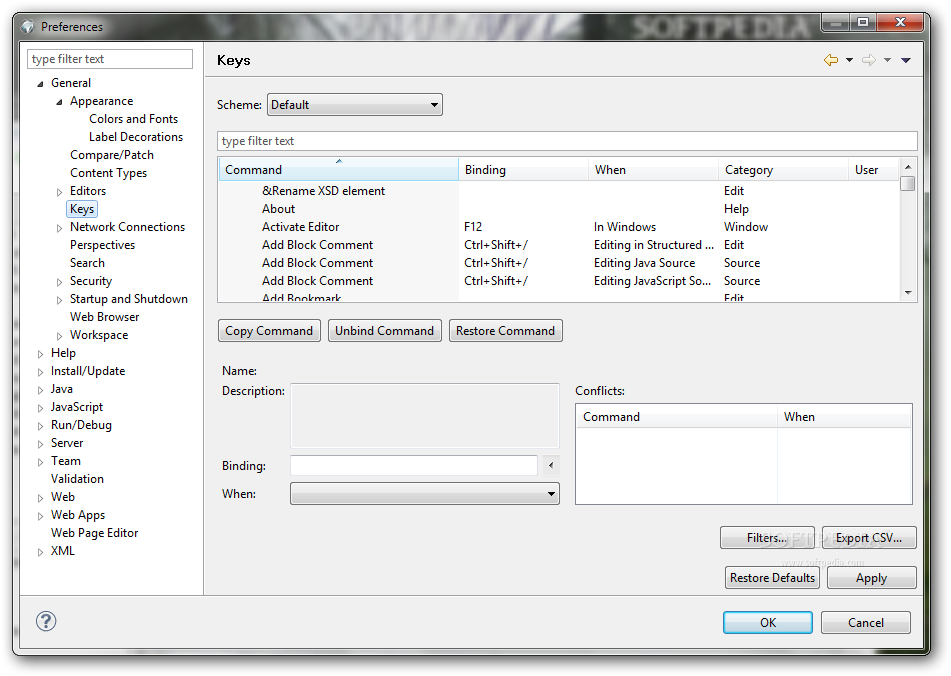Select Label Decorations in tree
The width and height of the screenshot is (951, 676).
point(136,137)
